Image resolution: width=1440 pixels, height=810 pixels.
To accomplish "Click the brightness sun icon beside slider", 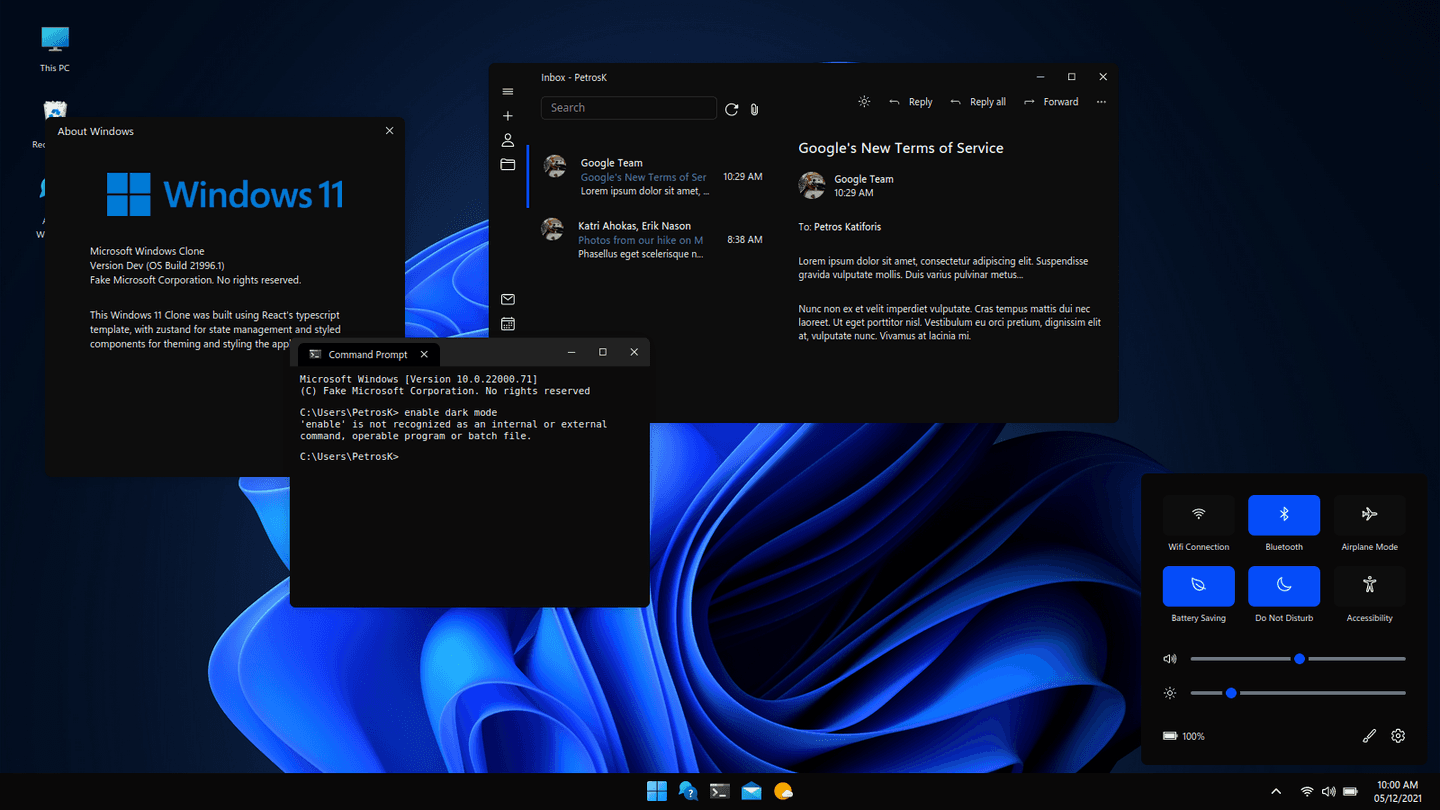I will [1170, 693].
